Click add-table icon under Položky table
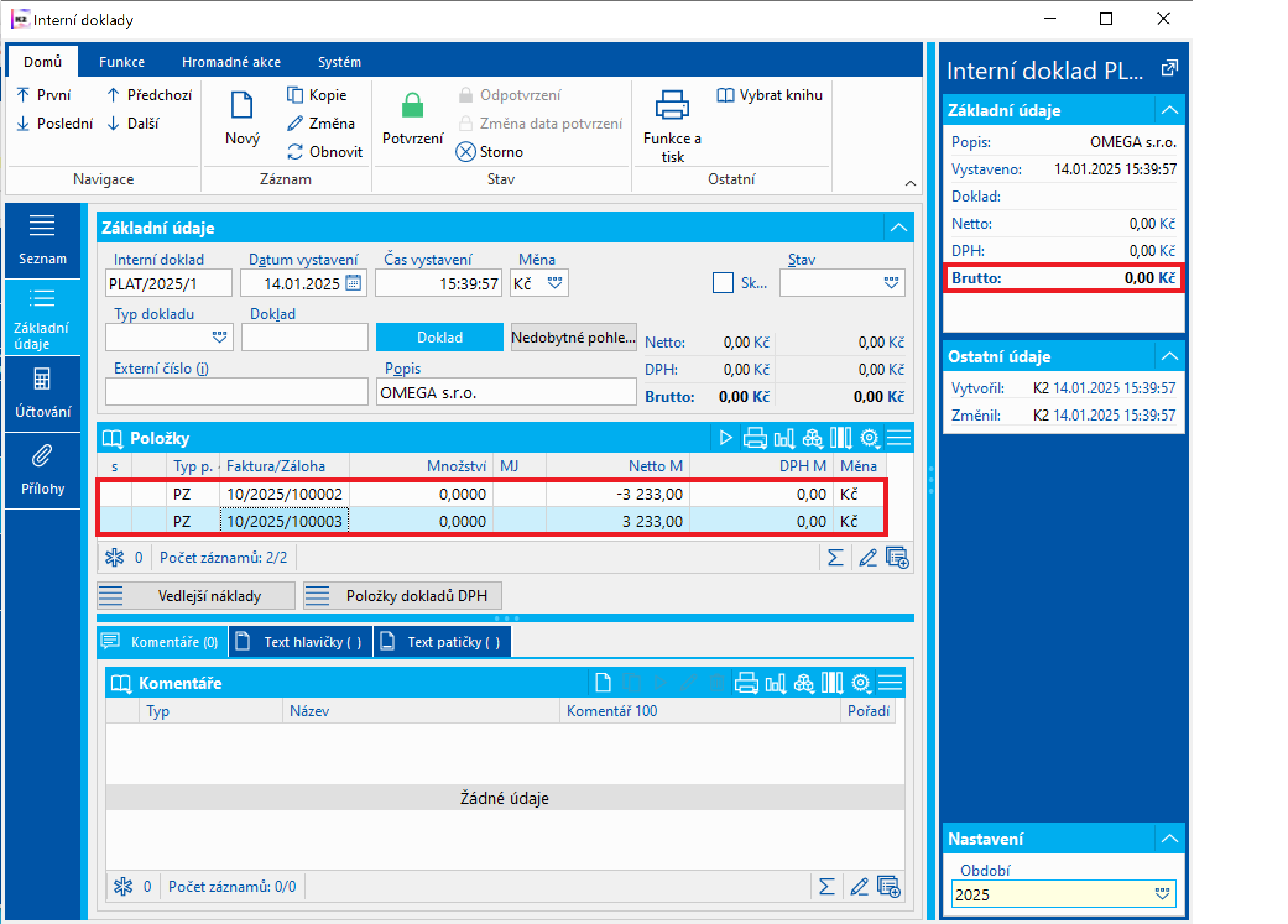 click(897, 557)
